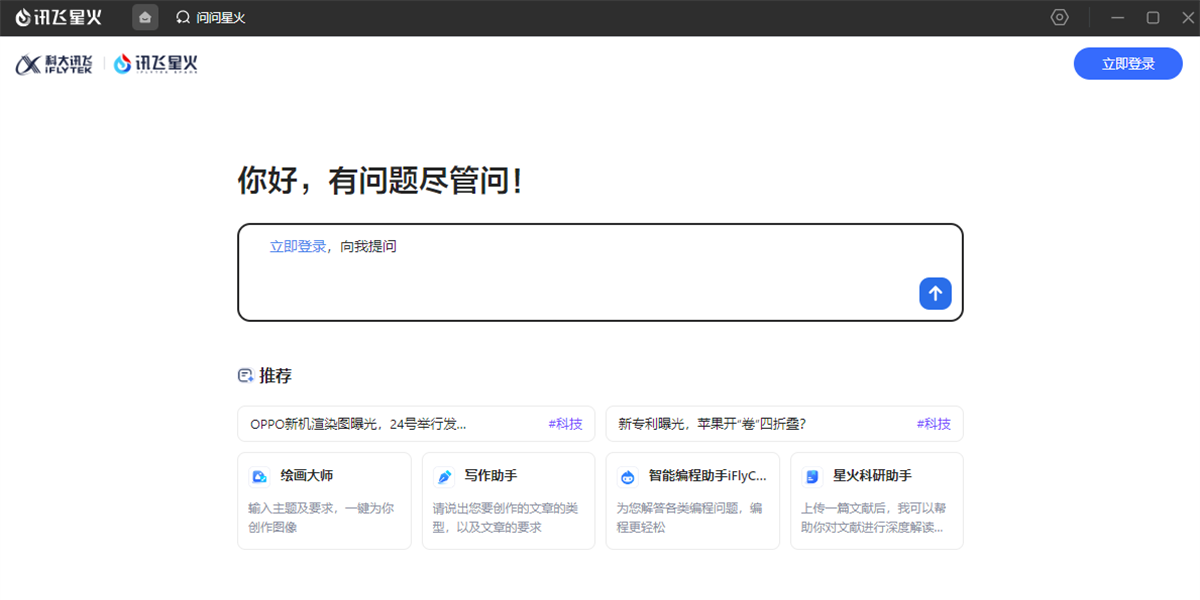This screenshot has height=600, width=1200.
Task: Click the #科技 tag on the Apple patent card
Action: 935,423
